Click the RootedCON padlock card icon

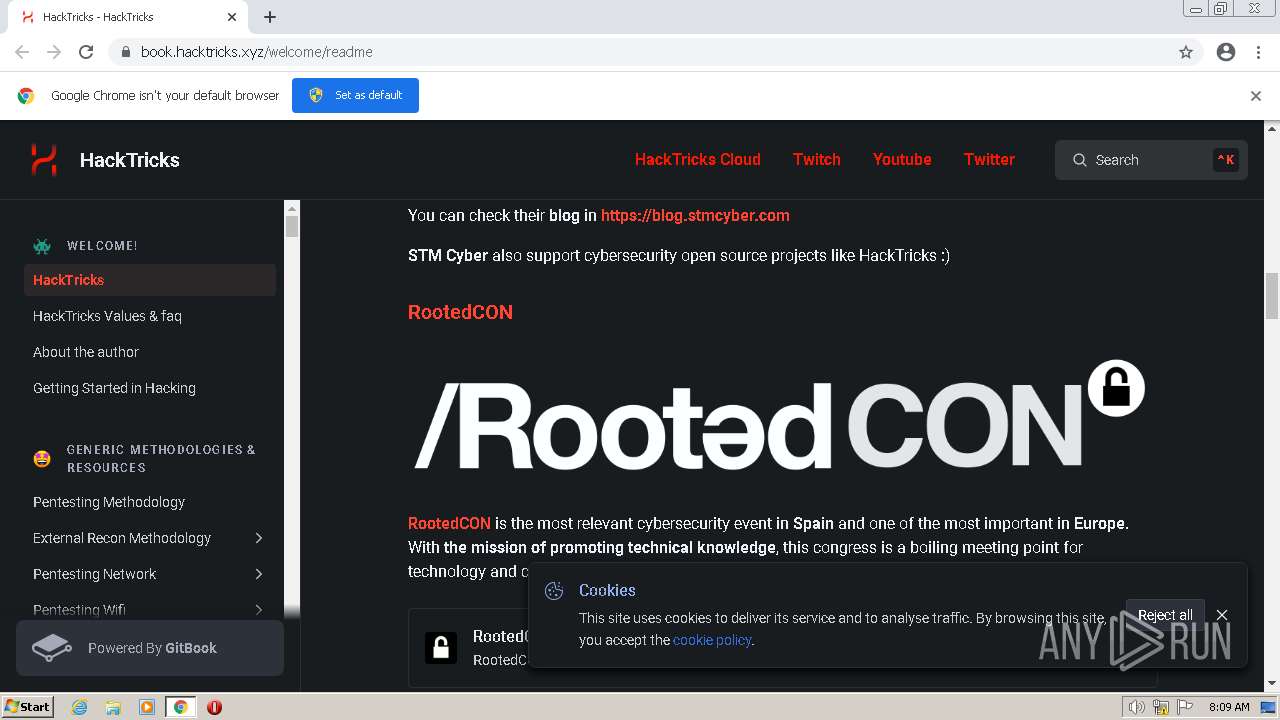[441, 648]
